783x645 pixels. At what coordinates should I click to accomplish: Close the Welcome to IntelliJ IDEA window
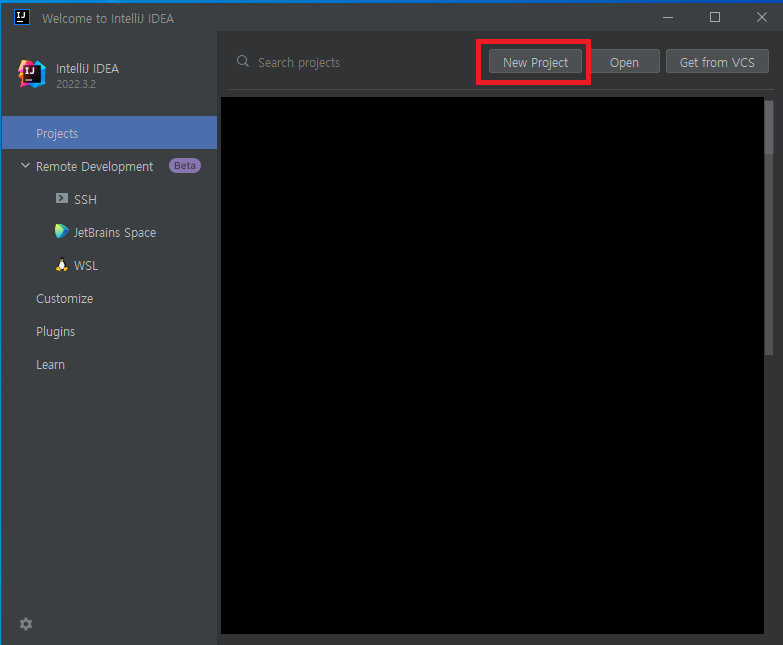click(x=762, y=17)
